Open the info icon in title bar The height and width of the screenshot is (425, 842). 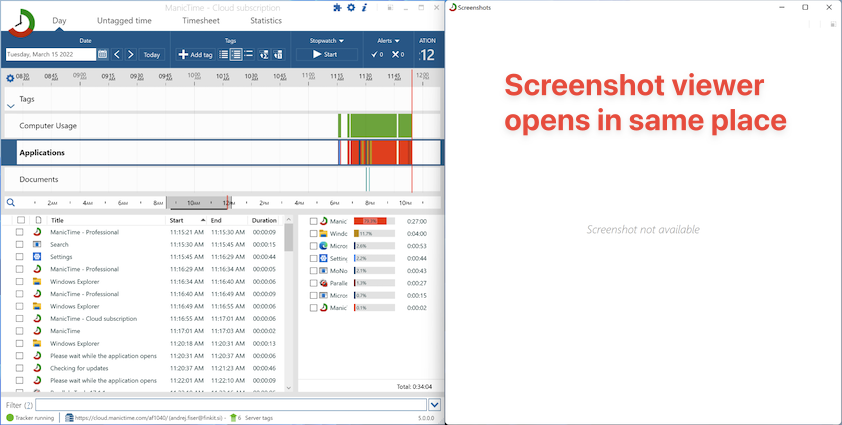(x=364, y=8)
